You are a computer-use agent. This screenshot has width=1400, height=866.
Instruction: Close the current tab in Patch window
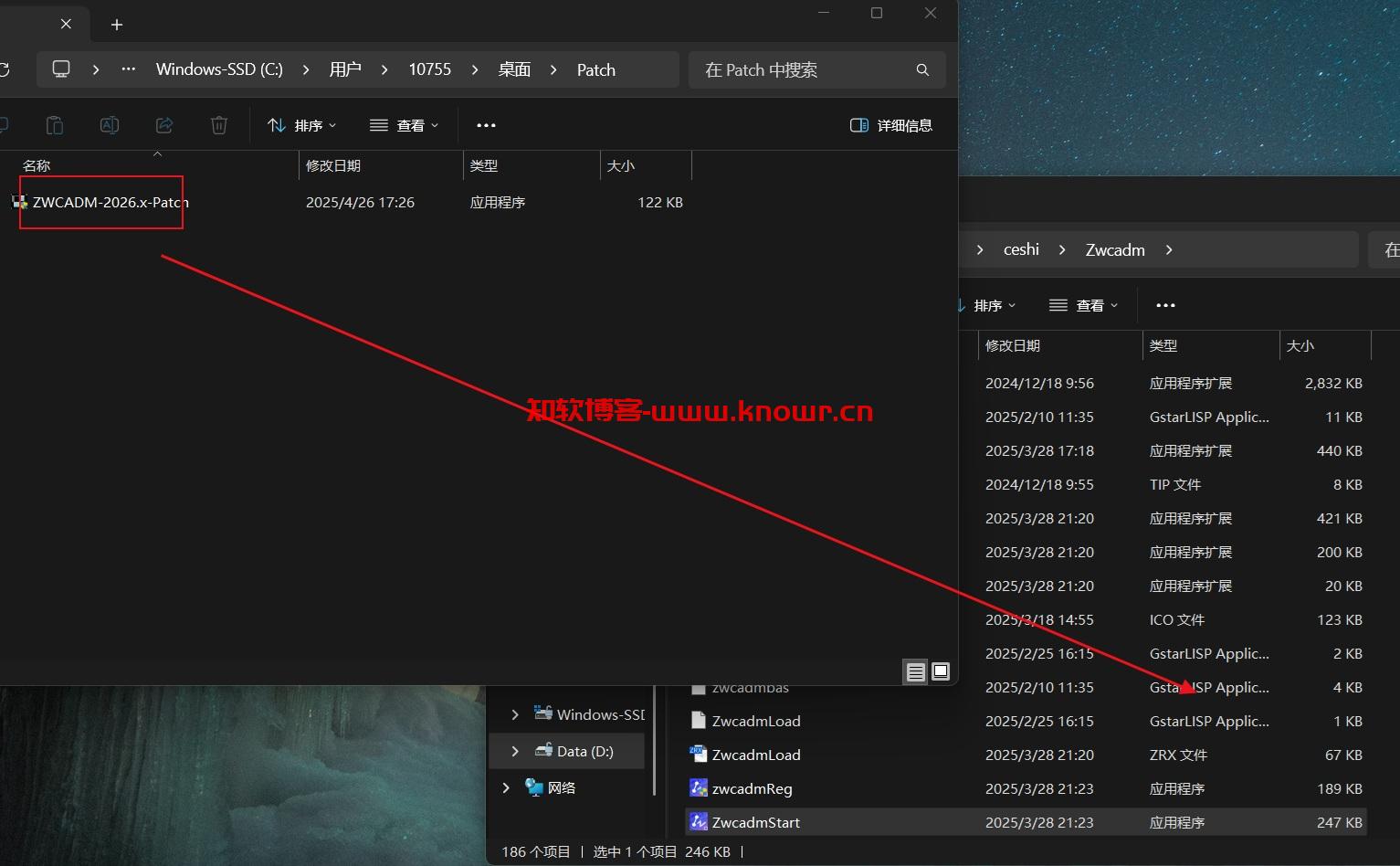click(66, 25)
